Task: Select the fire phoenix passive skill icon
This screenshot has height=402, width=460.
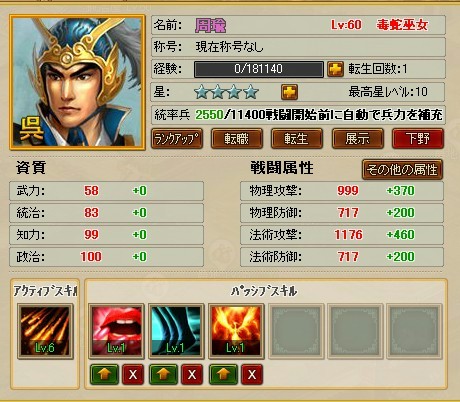Action: (236, 331)
